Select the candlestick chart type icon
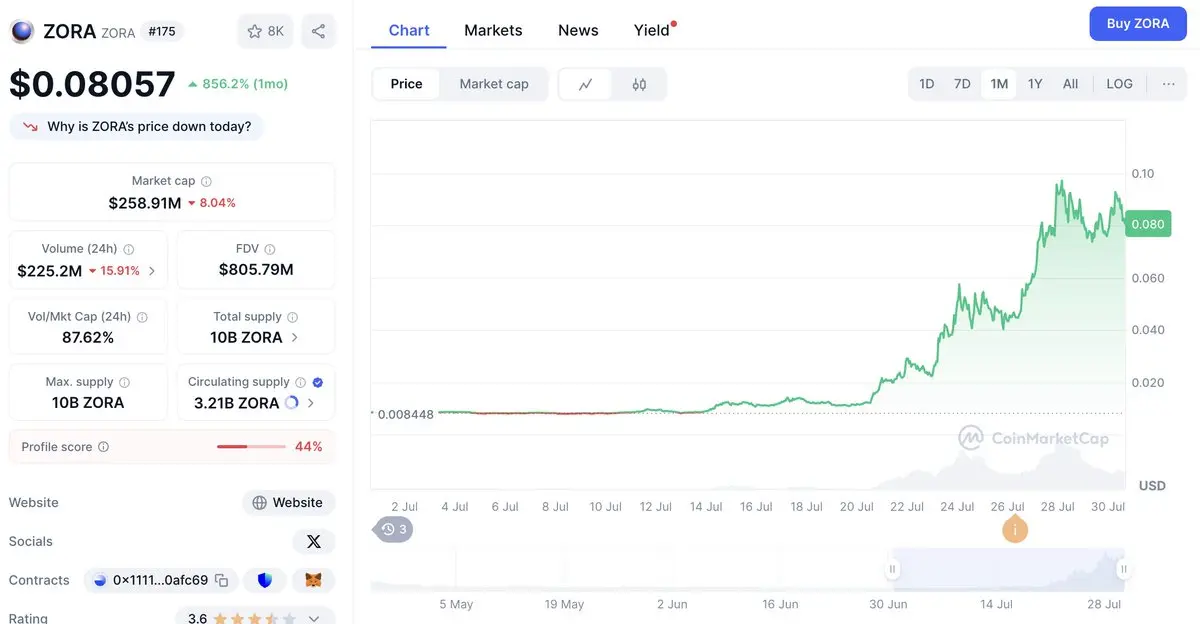 point(639,84)
